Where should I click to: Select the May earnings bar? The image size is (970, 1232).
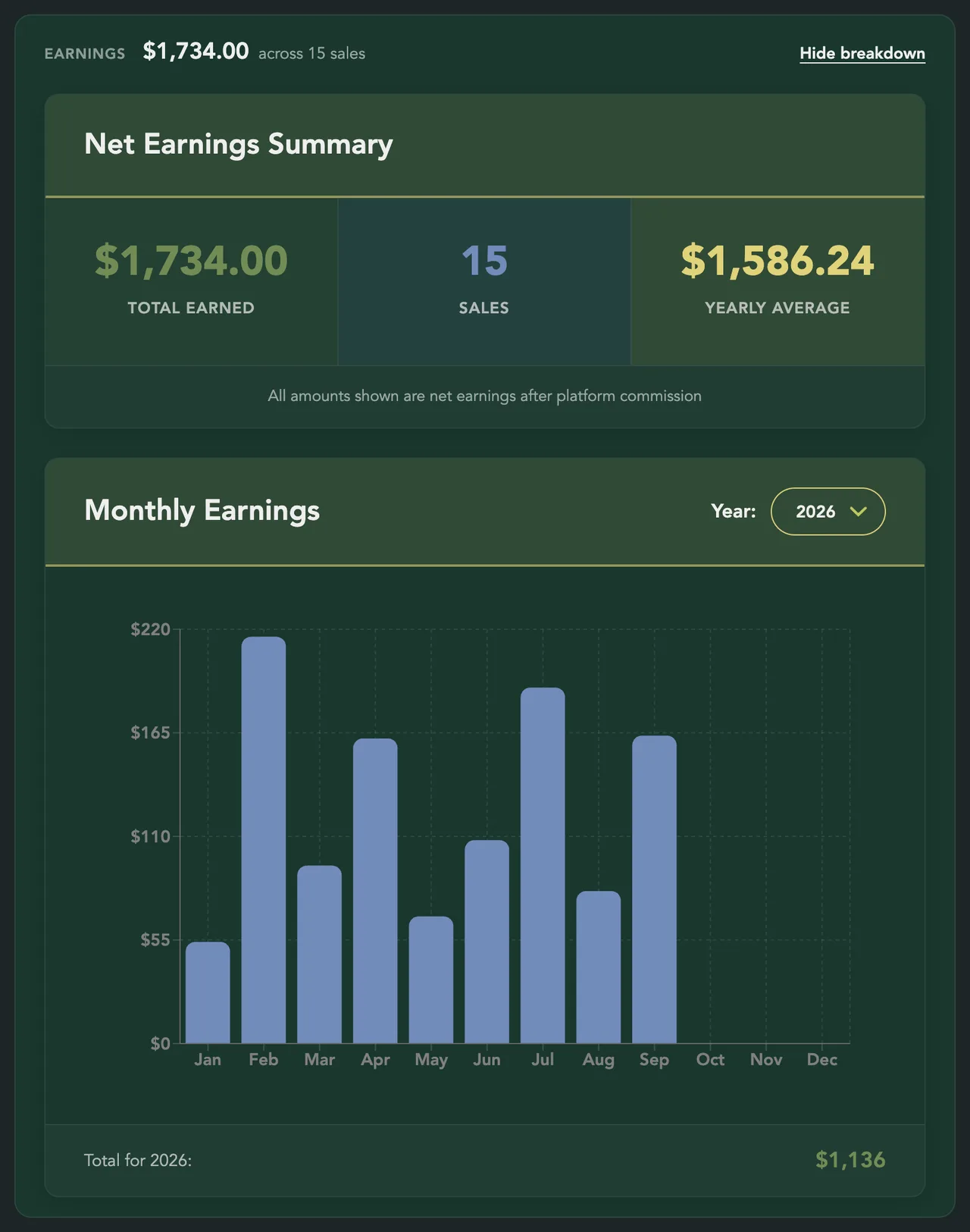[x=431, y=980]
